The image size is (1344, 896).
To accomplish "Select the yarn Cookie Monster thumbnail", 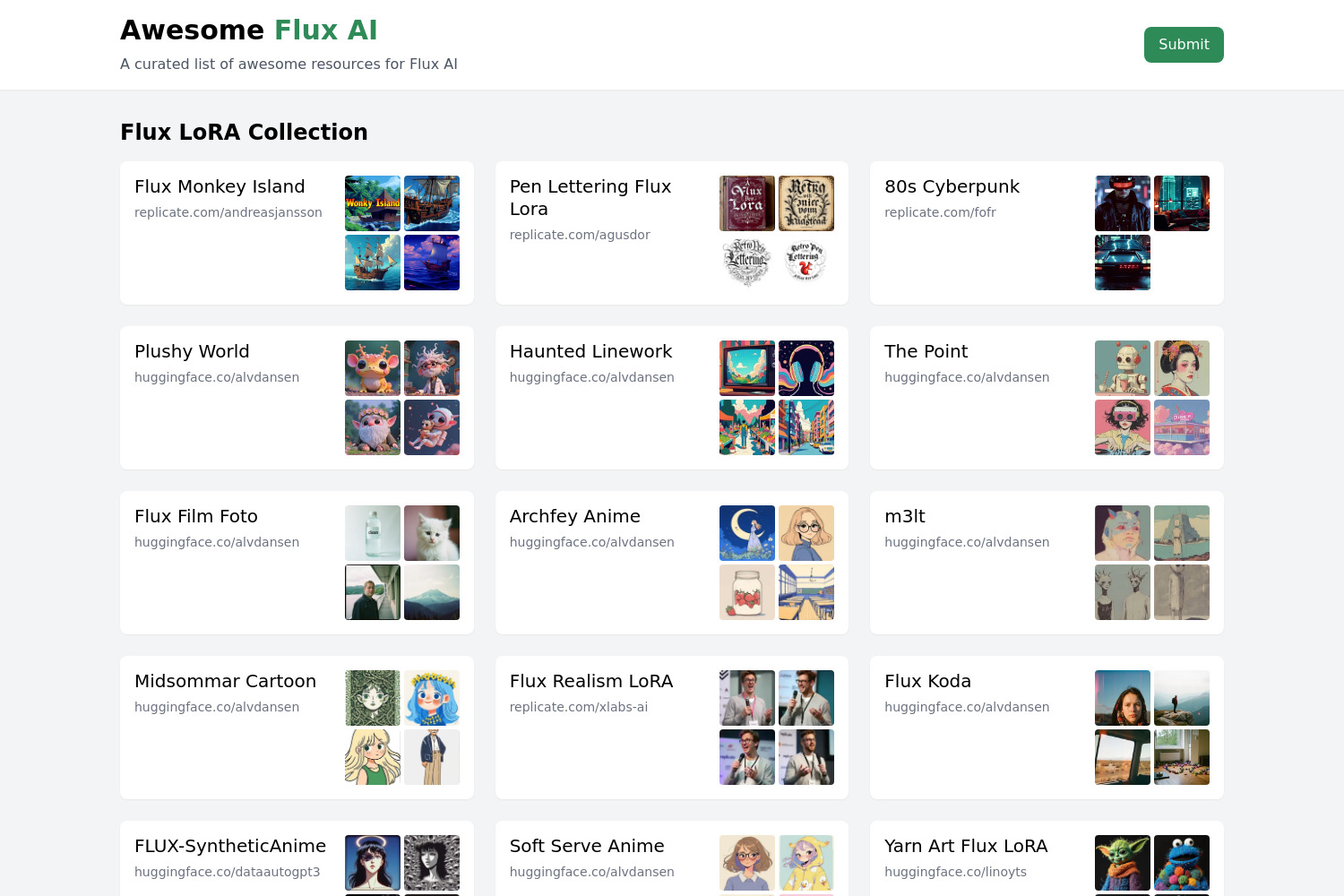I will coord(1182,863).
